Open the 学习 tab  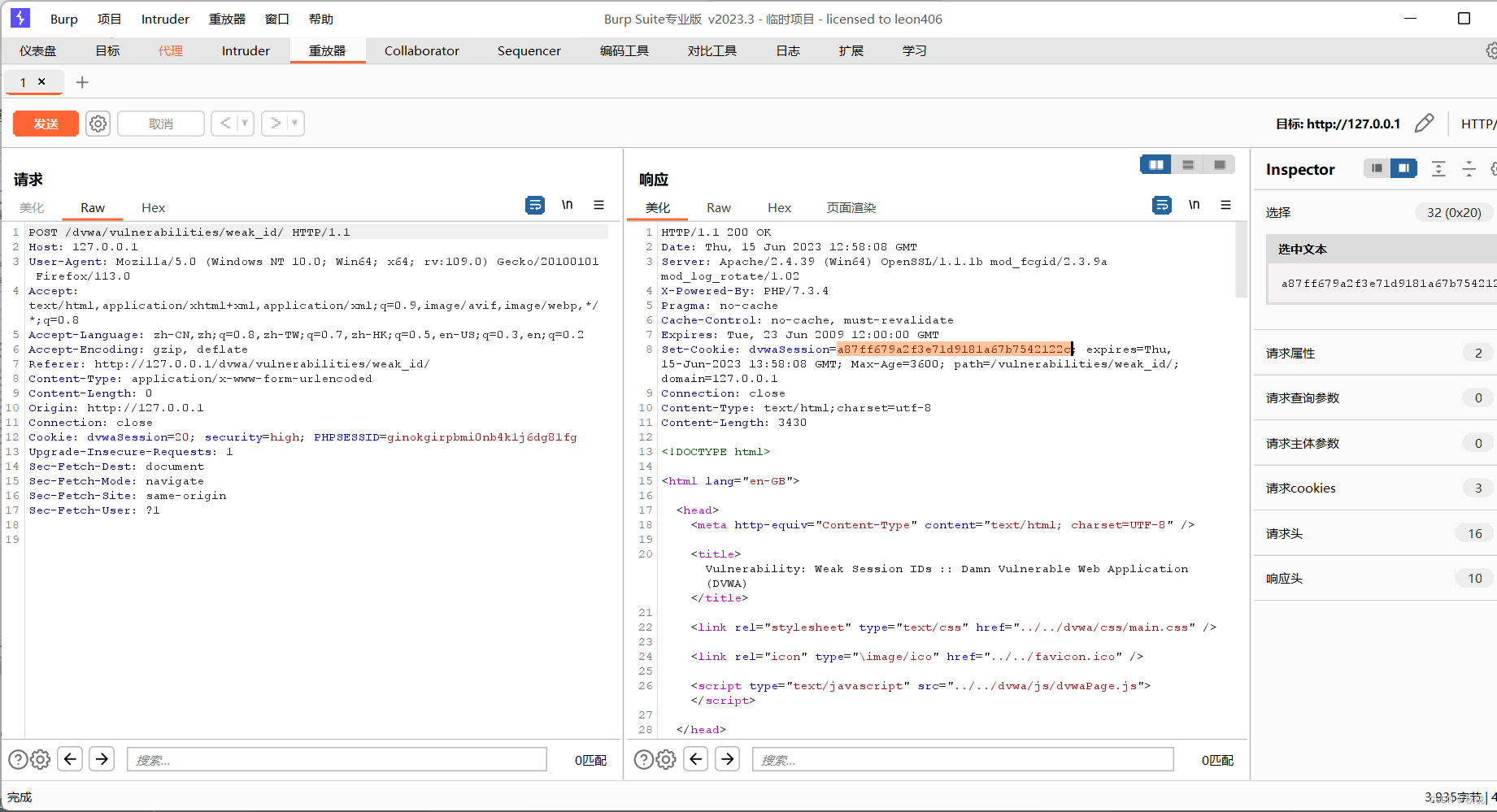(915, 50)
